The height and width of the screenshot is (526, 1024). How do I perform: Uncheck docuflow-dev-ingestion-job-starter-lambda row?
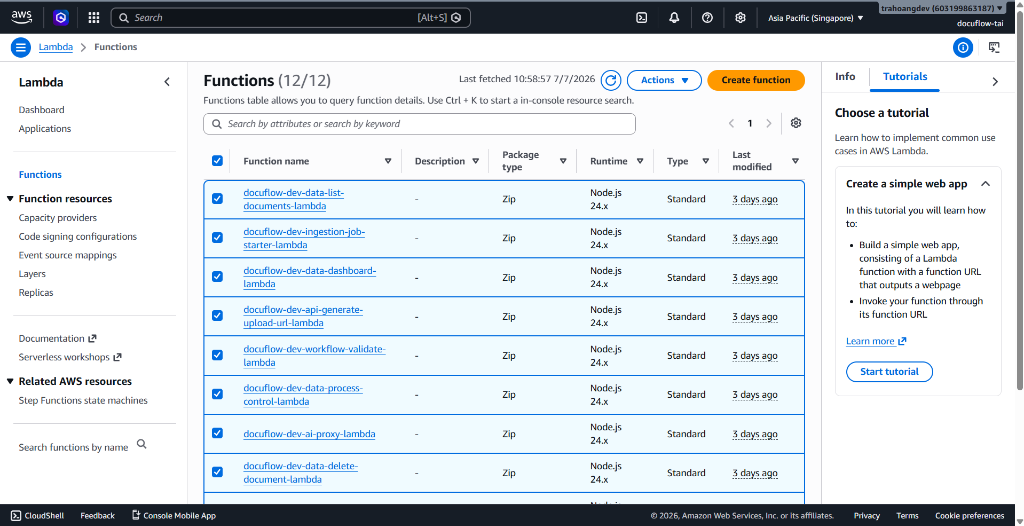[x=217, y=238]
